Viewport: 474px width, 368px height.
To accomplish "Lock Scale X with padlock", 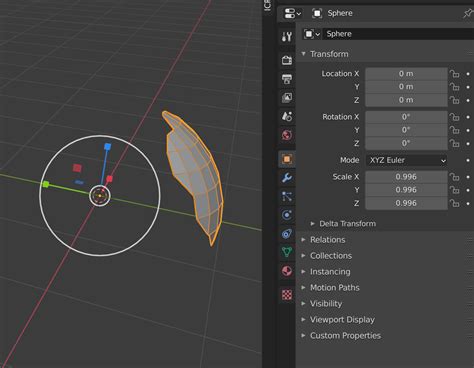I will coord(454,177).
